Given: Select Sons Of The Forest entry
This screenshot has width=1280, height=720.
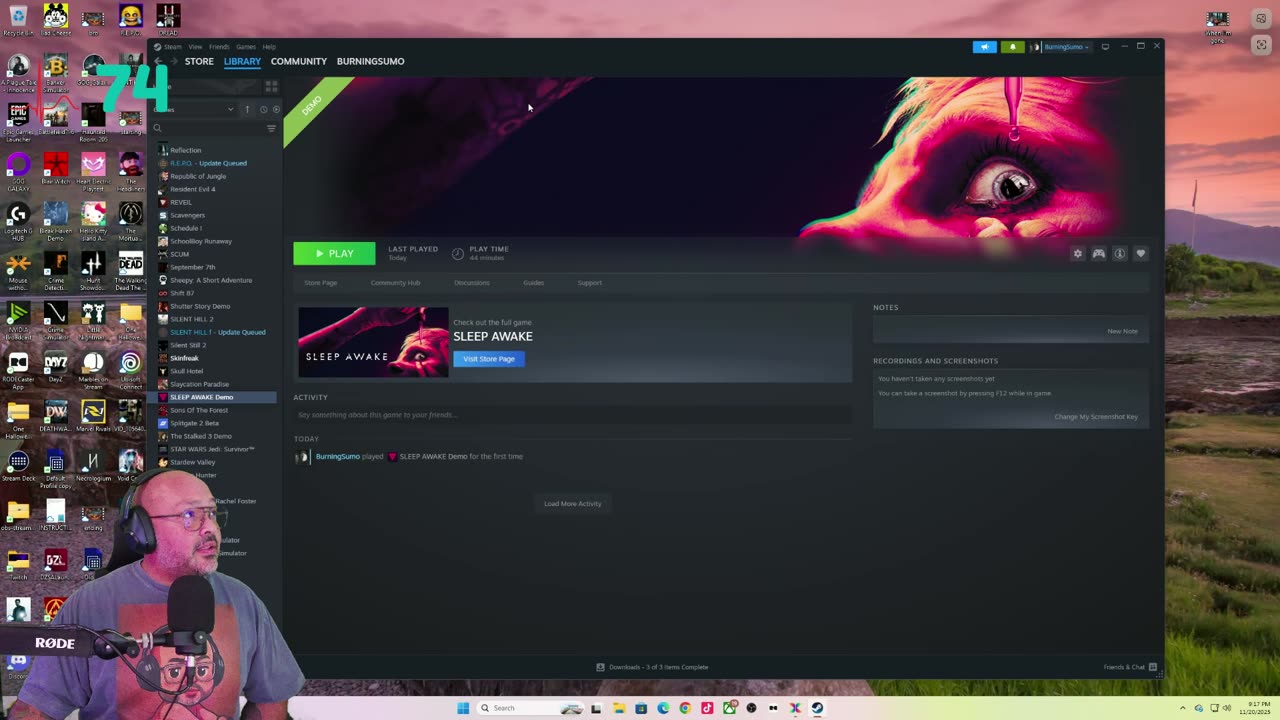Looking at the screenshot, I should 199,410.
